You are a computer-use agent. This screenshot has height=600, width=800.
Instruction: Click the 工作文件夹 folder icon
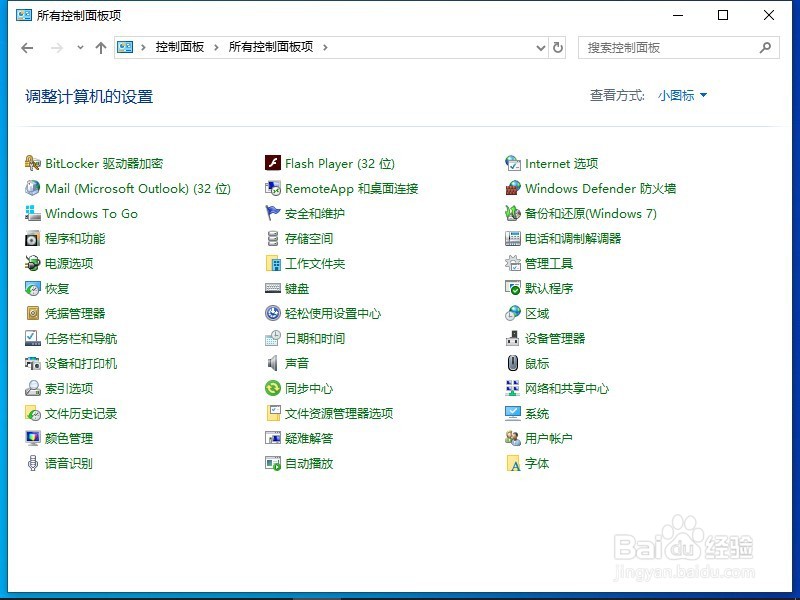click(x=273, y=263)
